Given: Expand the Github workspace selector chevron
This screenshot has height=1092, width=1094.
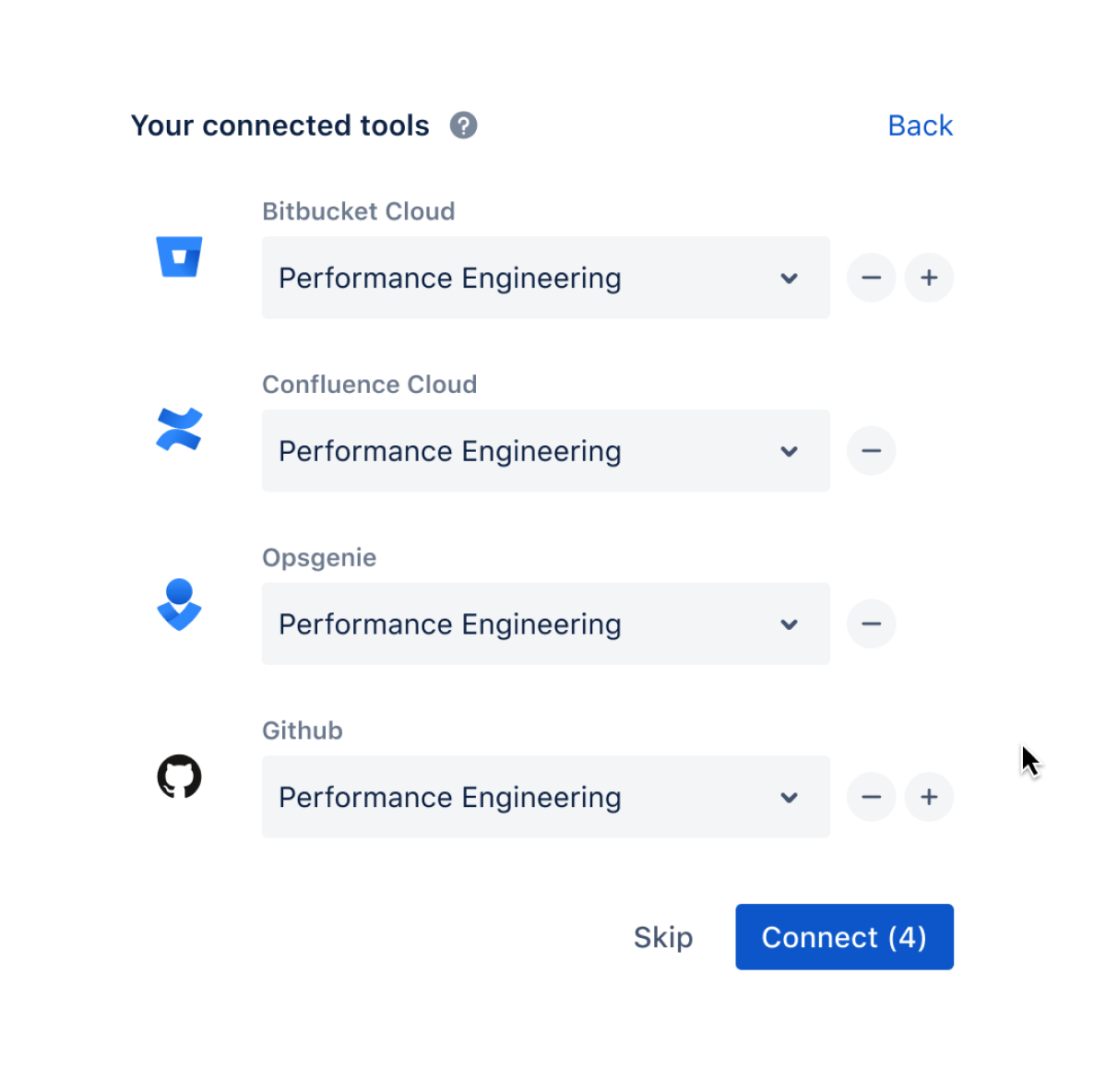Looking at the screenshot, I should (790, 797).
